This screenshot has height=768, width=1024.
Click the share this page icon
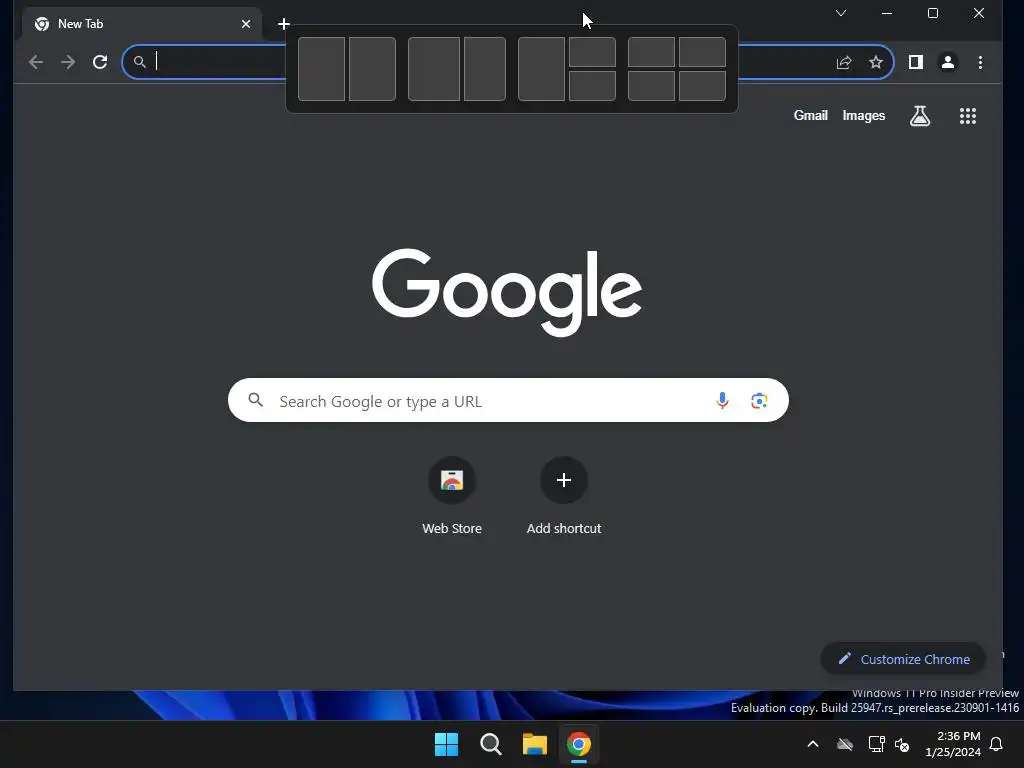pyautogui.click(x=844, y=62)
